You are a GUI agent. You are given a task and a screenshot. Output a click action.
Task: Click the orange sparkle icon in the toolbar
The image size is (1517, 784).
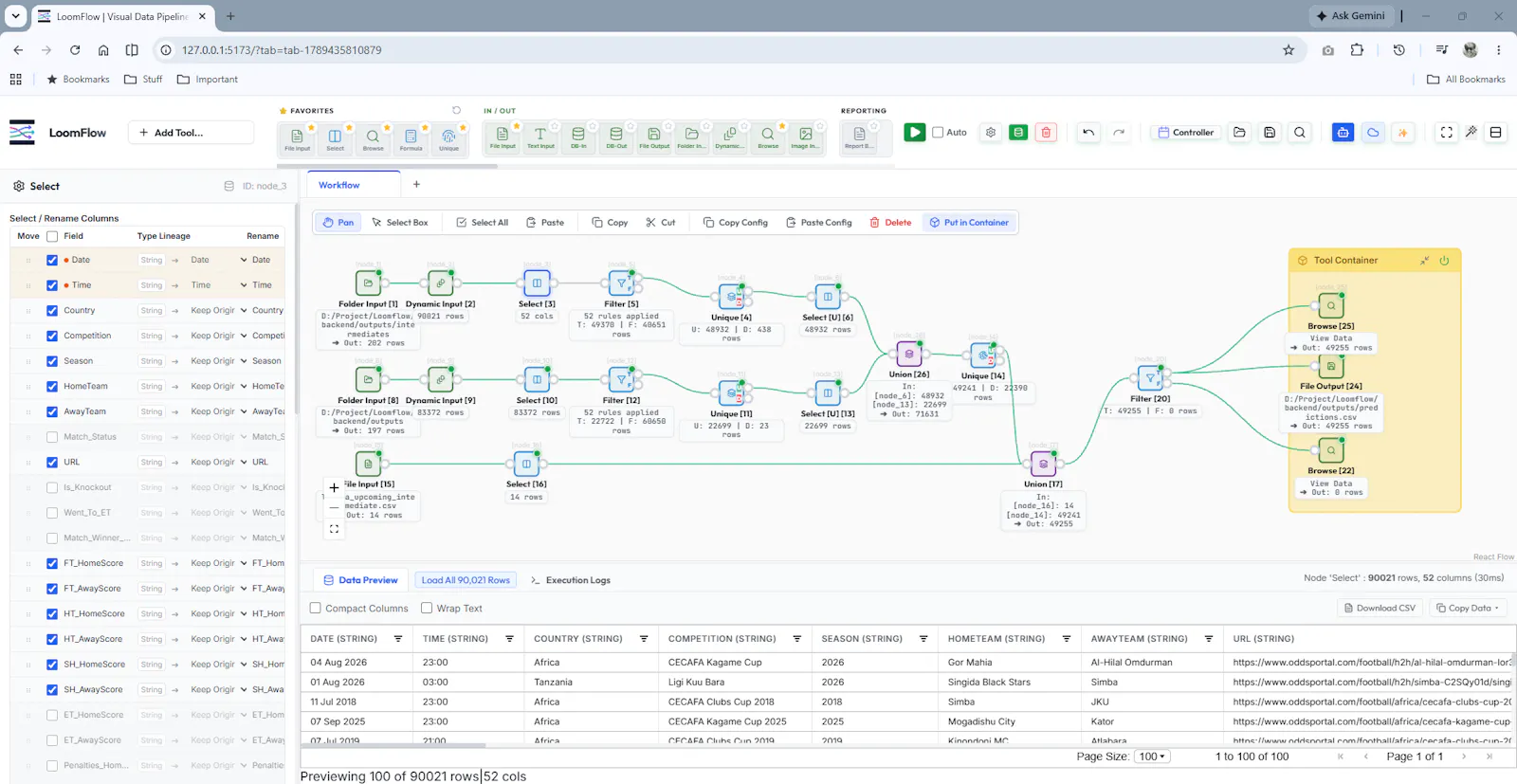(x=1403, y=133)
